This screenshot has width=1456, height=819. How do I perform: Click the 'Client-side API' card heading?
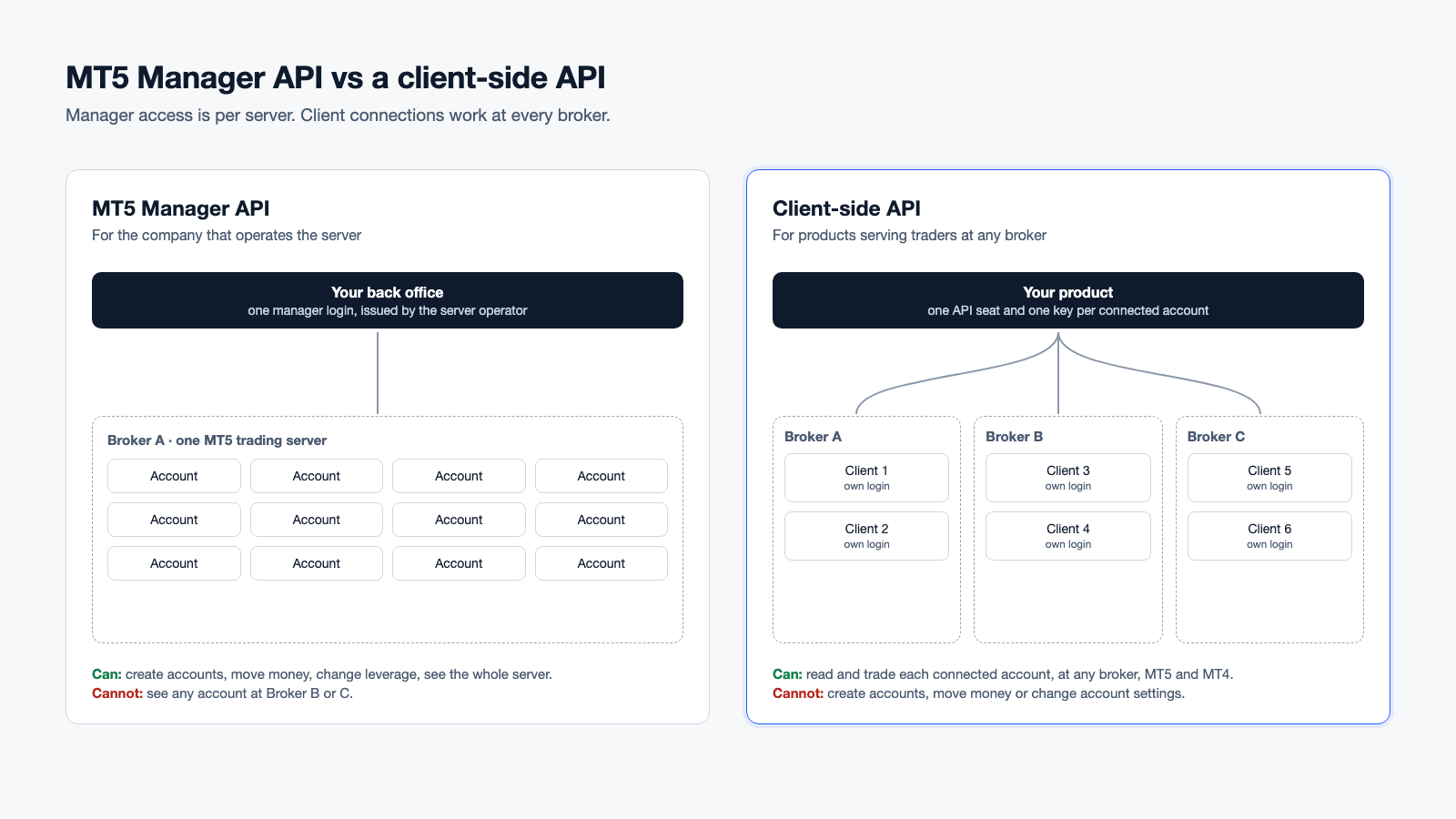click(846, 208)
